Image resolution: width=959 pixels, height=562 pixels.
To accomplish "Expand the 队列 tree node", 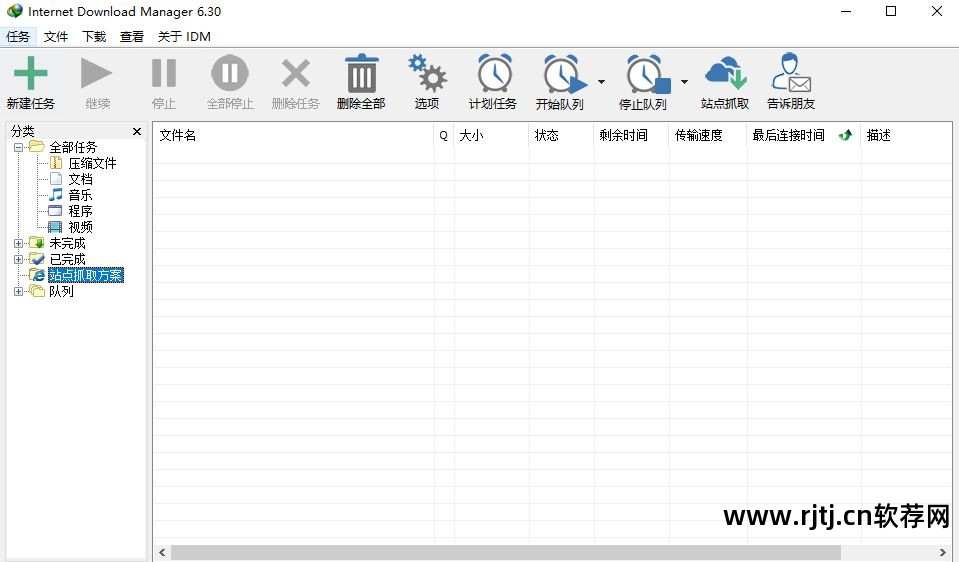I will click(x=18, y=292).
